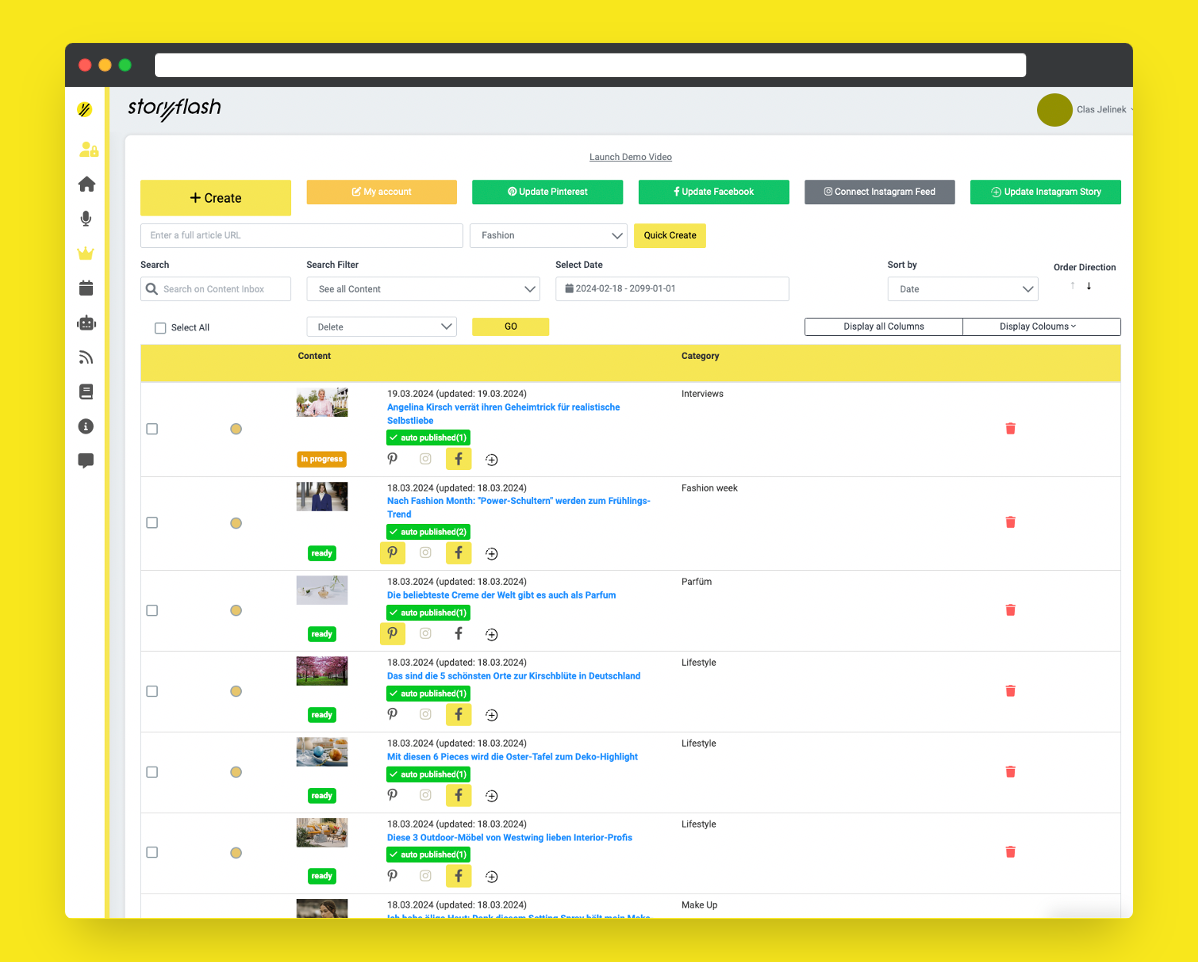Screen dimensions: 1198x962
Task: Check the Select All checkbox
Action: coord(160,328)
